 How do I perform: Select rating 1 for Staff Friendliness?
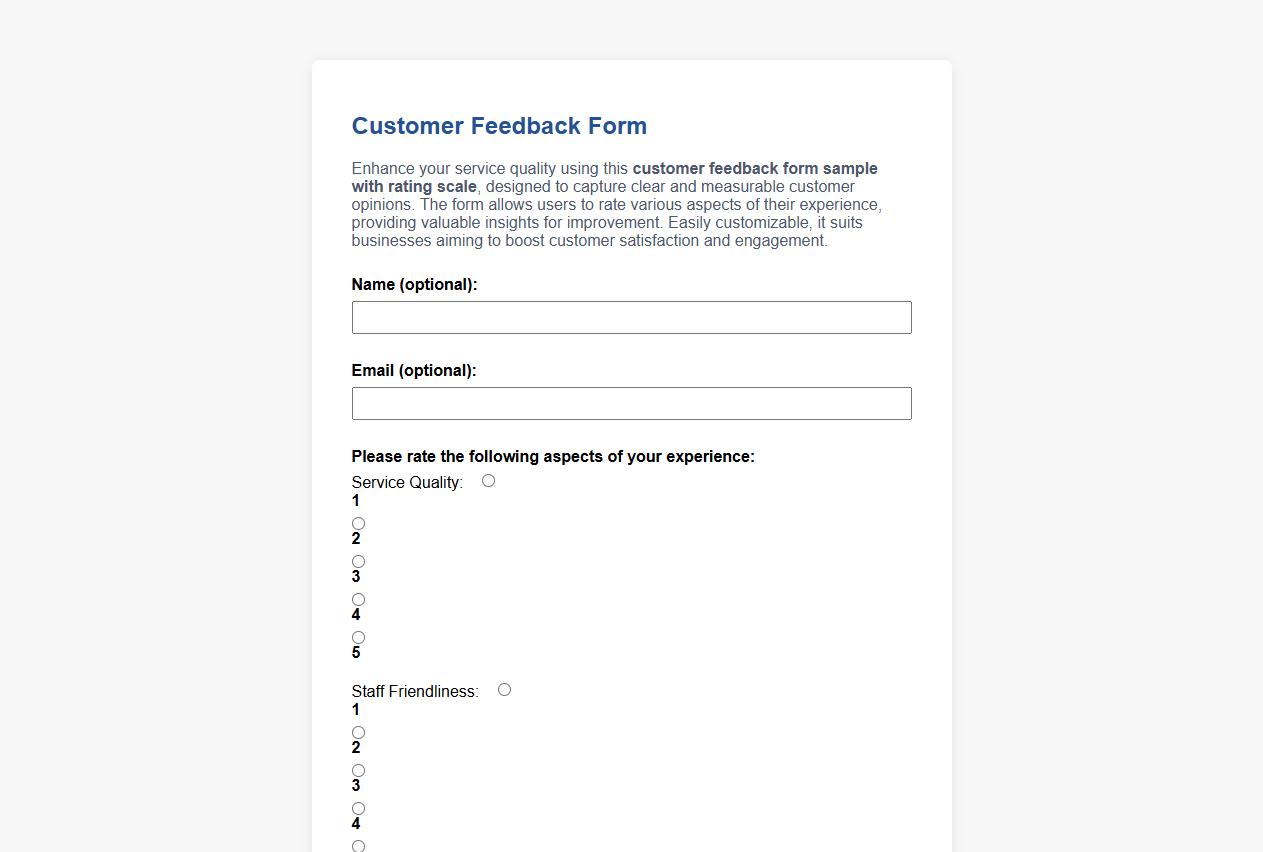pos(504,689)
